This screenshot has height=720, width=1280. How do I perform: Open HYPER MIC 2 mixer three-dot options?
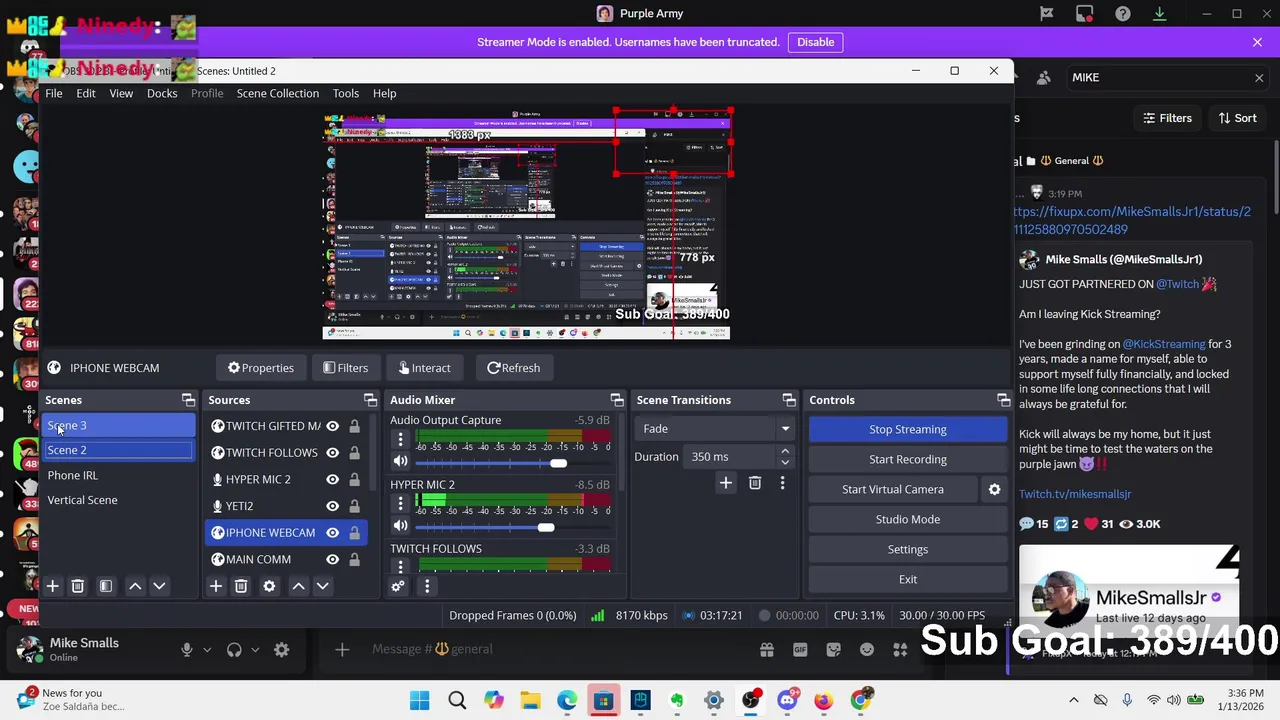[400, 503]
